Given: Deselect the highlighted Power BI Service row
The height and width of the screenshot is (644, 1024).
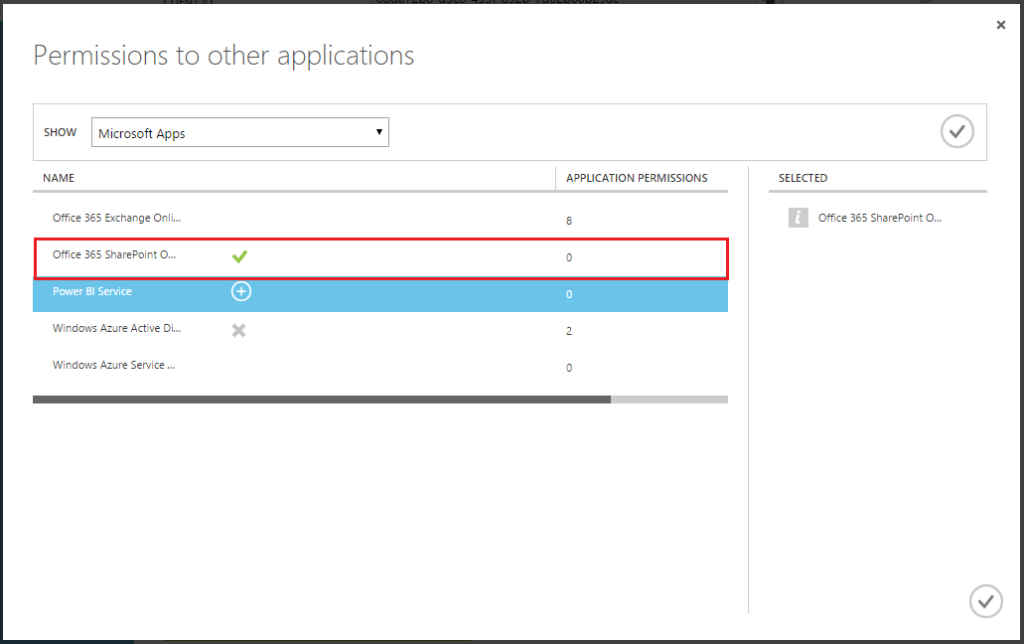Looking at the screenshot, I should click(93, 291).
